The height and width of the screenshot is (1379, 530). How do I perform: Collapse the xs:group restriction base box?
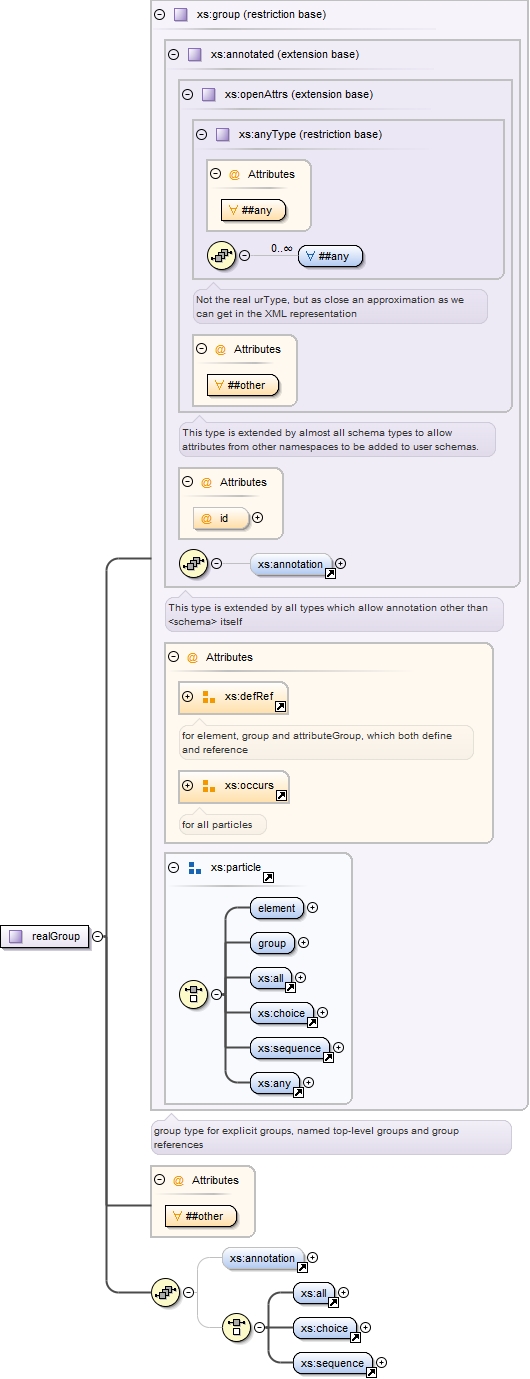[159, 15]
